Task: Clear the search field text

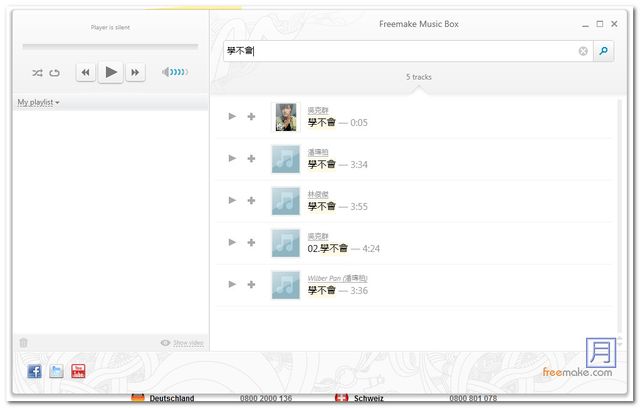Action: pos(583,51)
